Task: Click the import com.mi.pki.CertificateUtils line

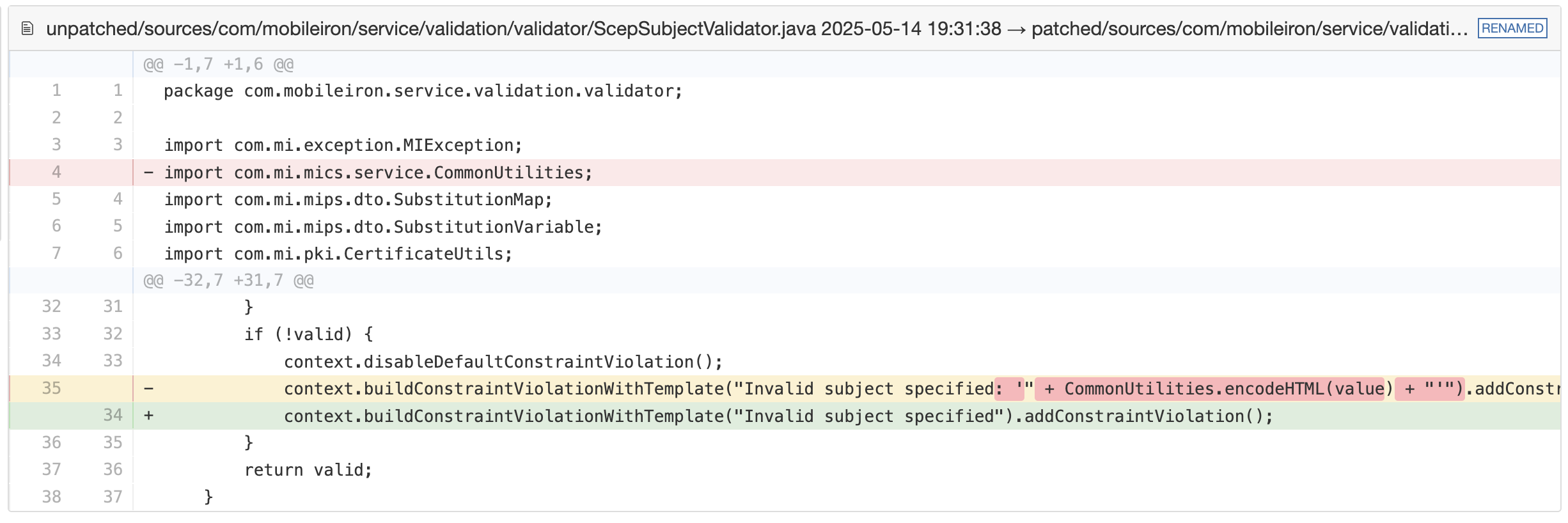Action: [338, 254]
